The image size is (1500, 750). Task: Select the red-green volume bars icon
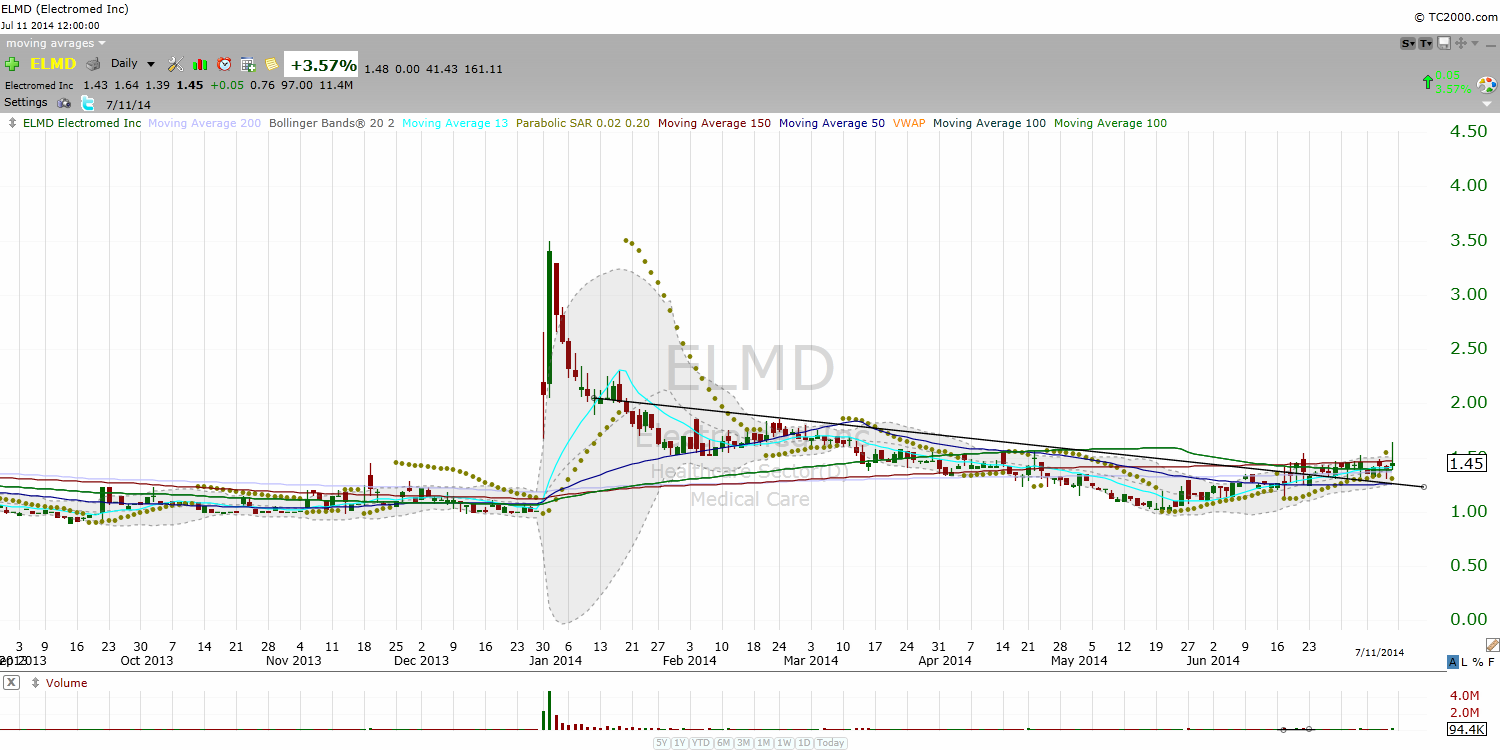pos(200,63)
